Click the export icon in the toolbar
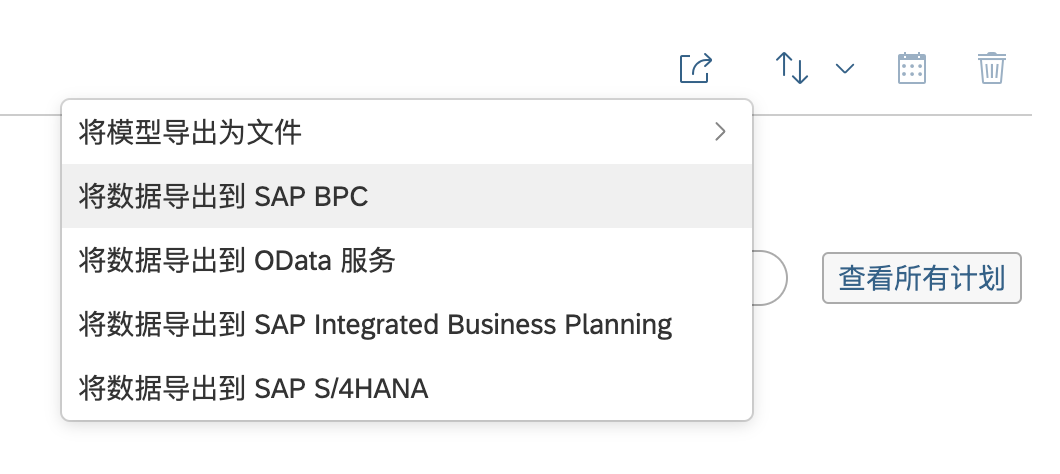1060x474 pixels. pyautogui.click(x=695, y=68)
